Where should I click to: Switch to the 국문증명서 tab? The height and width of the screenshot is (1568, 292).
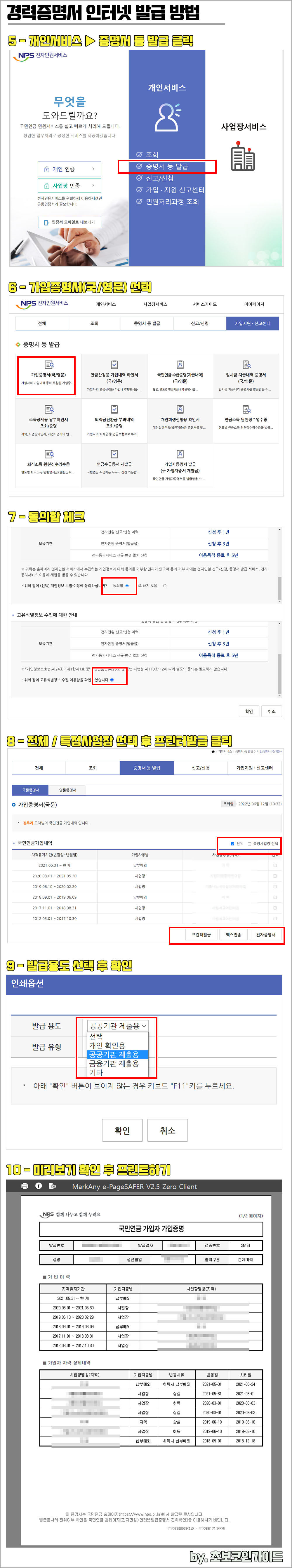tap(30, 790)
